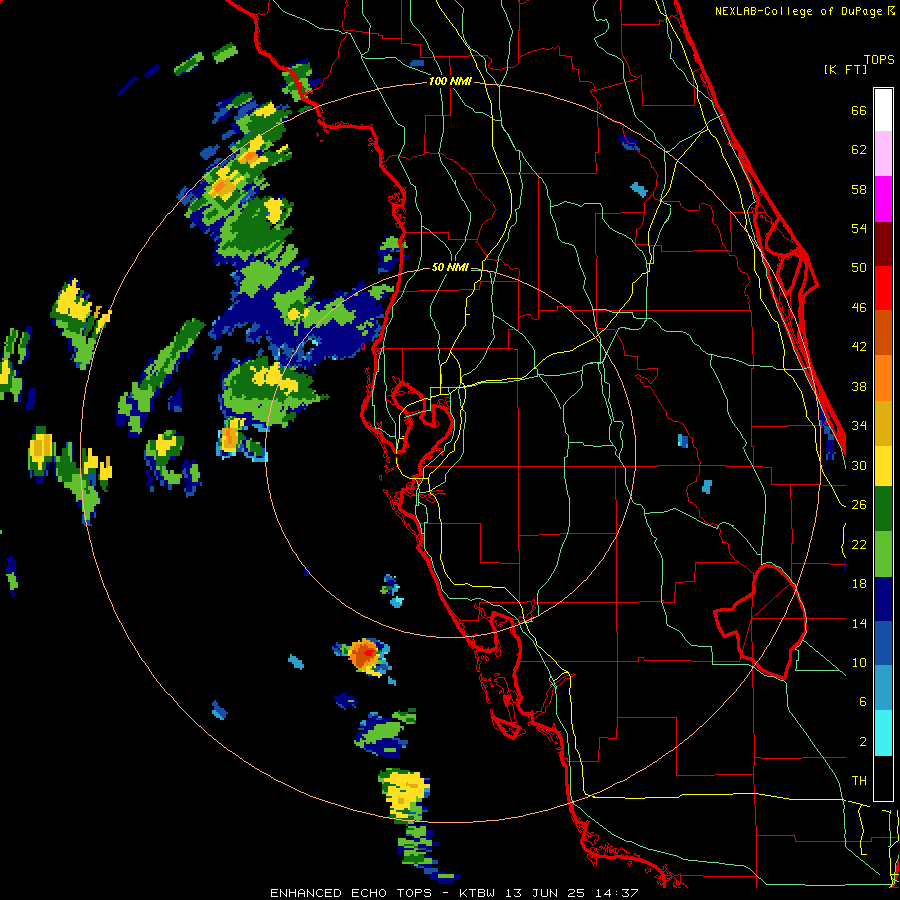
Task: Click the legend value 38
Action: coord(859,386)
